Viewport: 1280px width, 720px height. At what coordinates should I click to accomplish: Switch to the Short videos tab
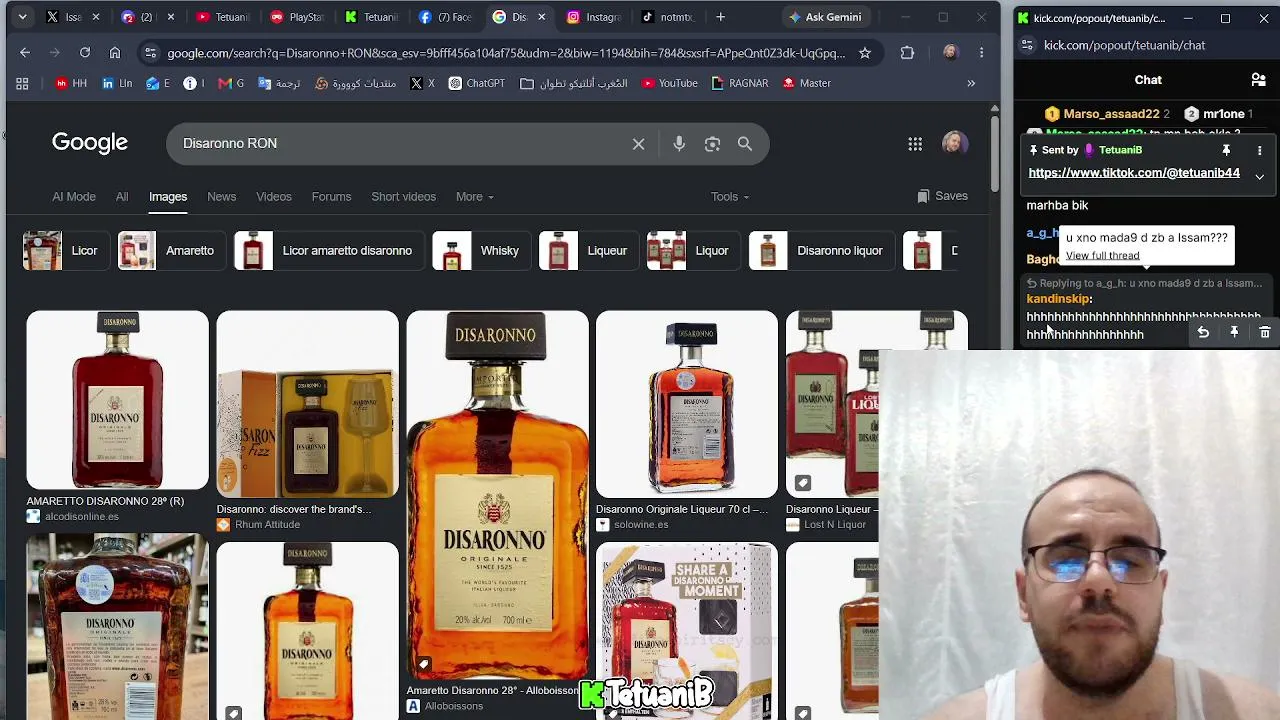point(403,197)
